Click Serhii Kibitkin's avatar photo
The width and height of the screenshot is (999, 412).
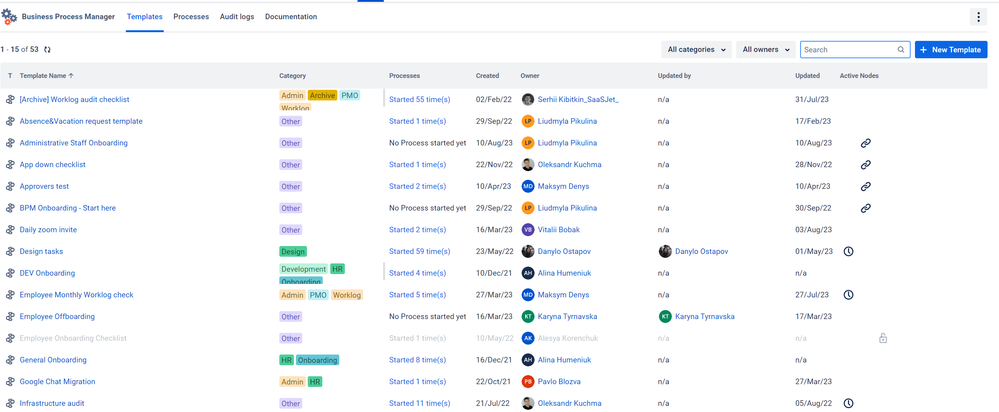[528, 99]
